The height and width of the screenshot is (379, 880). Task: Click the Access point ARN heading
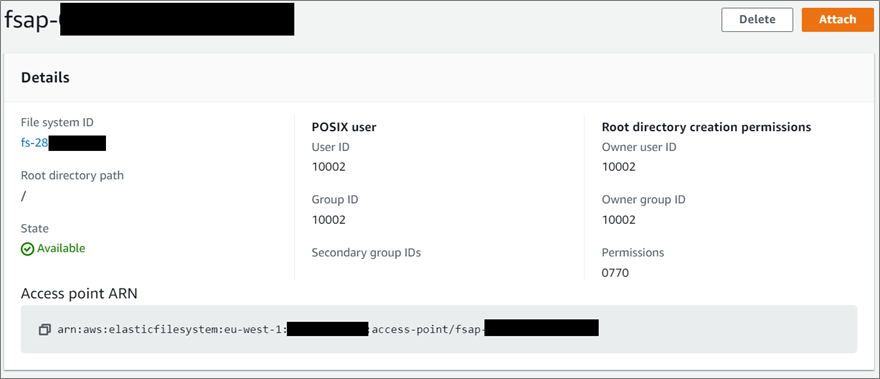pyautogui.click(x=79, y=293)
